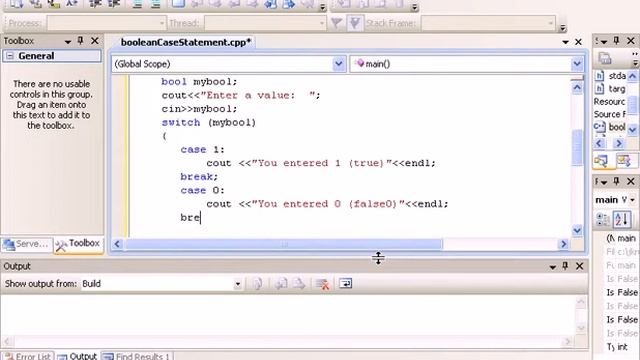Click the 'int' type value in Properties
Screen dimensions: 640x360
[x=622, y=347]
